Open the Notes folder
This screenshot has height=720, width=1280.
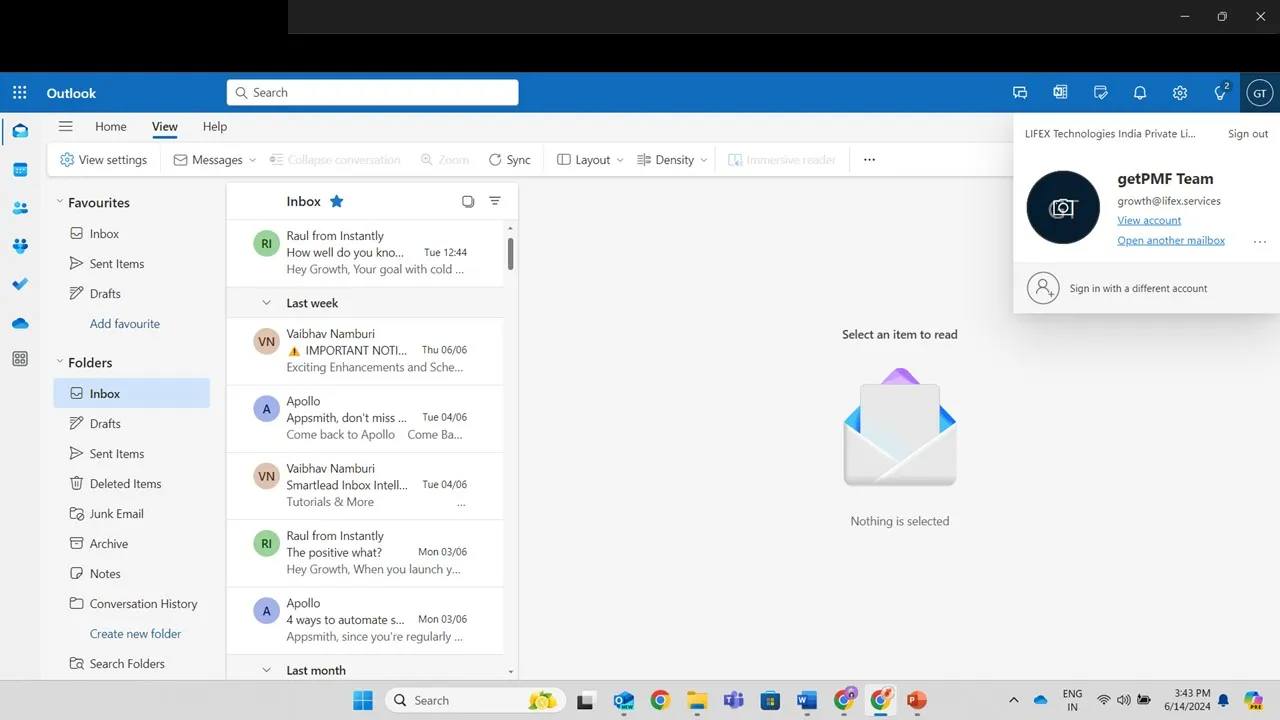click(x=132, y=573)
